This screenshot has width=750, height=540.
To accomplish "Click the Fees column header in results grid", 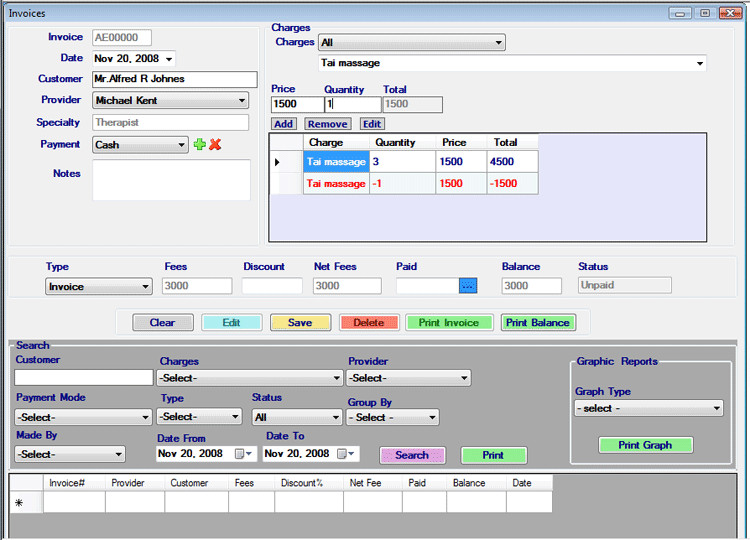I will point(252,483).
